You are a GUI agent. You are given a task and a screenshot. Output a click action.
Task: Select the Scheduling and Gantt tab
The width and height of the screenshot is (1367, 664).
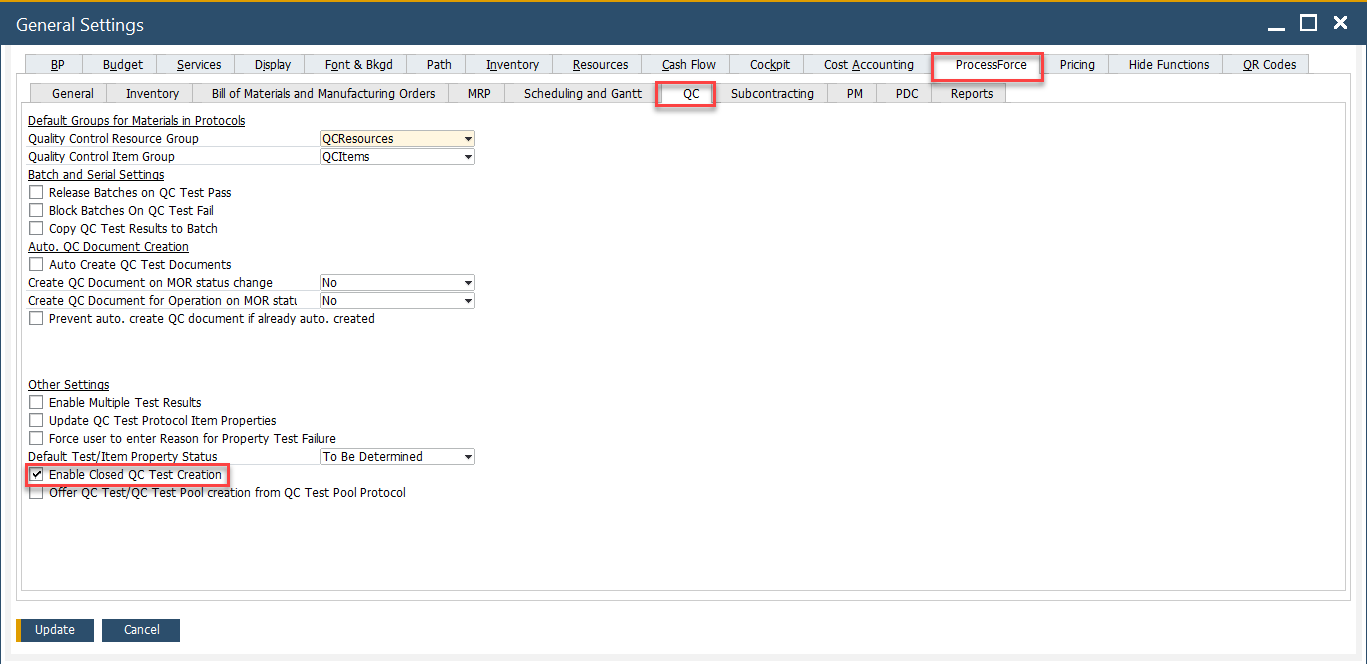pos(582,94)
